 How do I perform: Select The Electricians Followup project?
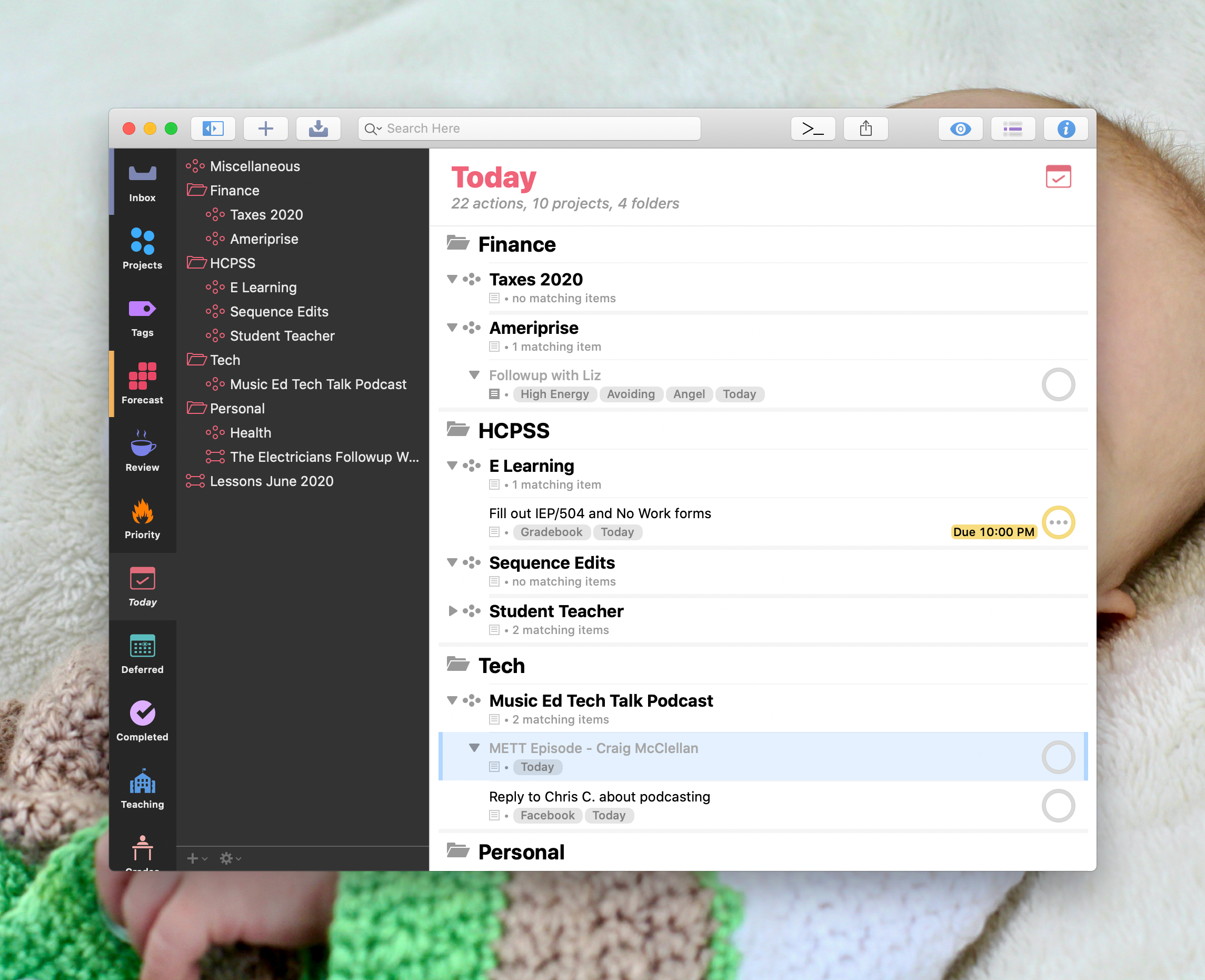(303, 457)
